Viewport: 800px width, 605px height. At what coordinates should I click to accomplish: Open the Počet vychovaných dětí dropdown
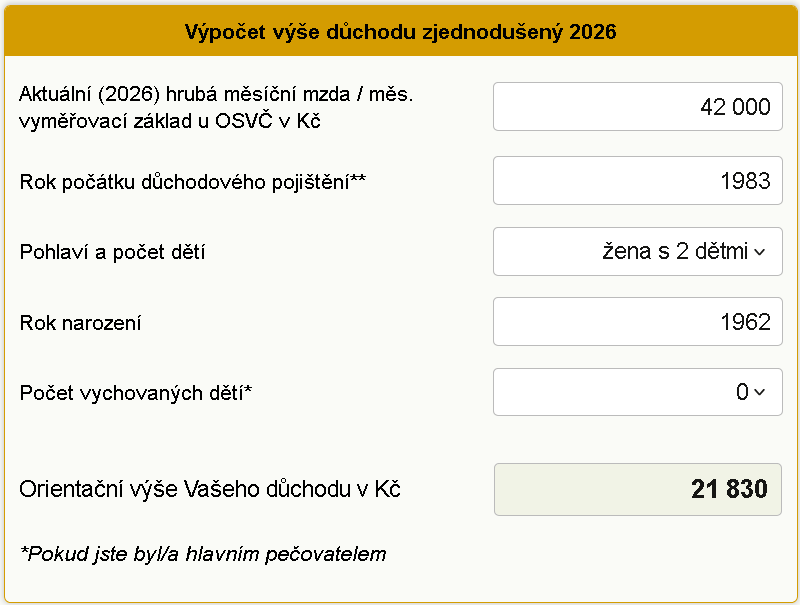[637, 391]
